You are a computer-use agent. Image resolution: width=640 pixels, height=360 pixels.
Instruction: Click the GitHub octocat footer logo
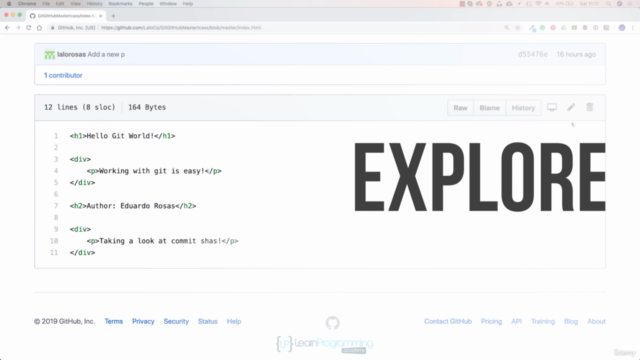tap(333, 323)
